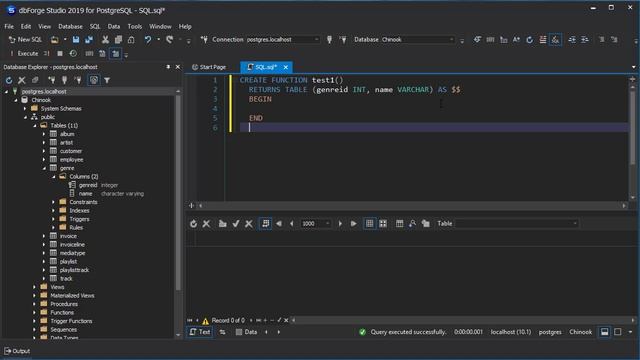
Task: Select the name column character varying
Action: tap(85, 194)
